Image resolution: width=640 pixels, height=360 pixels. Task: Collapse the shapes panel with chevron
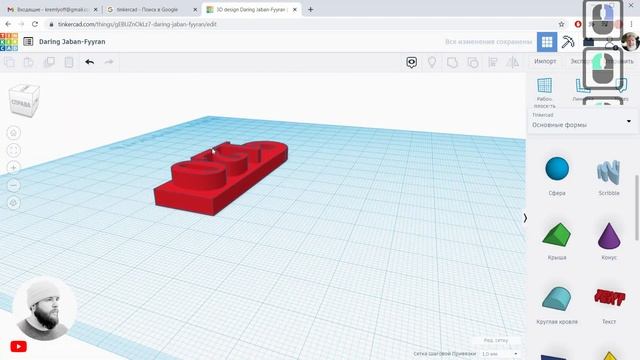coord(525,218)
